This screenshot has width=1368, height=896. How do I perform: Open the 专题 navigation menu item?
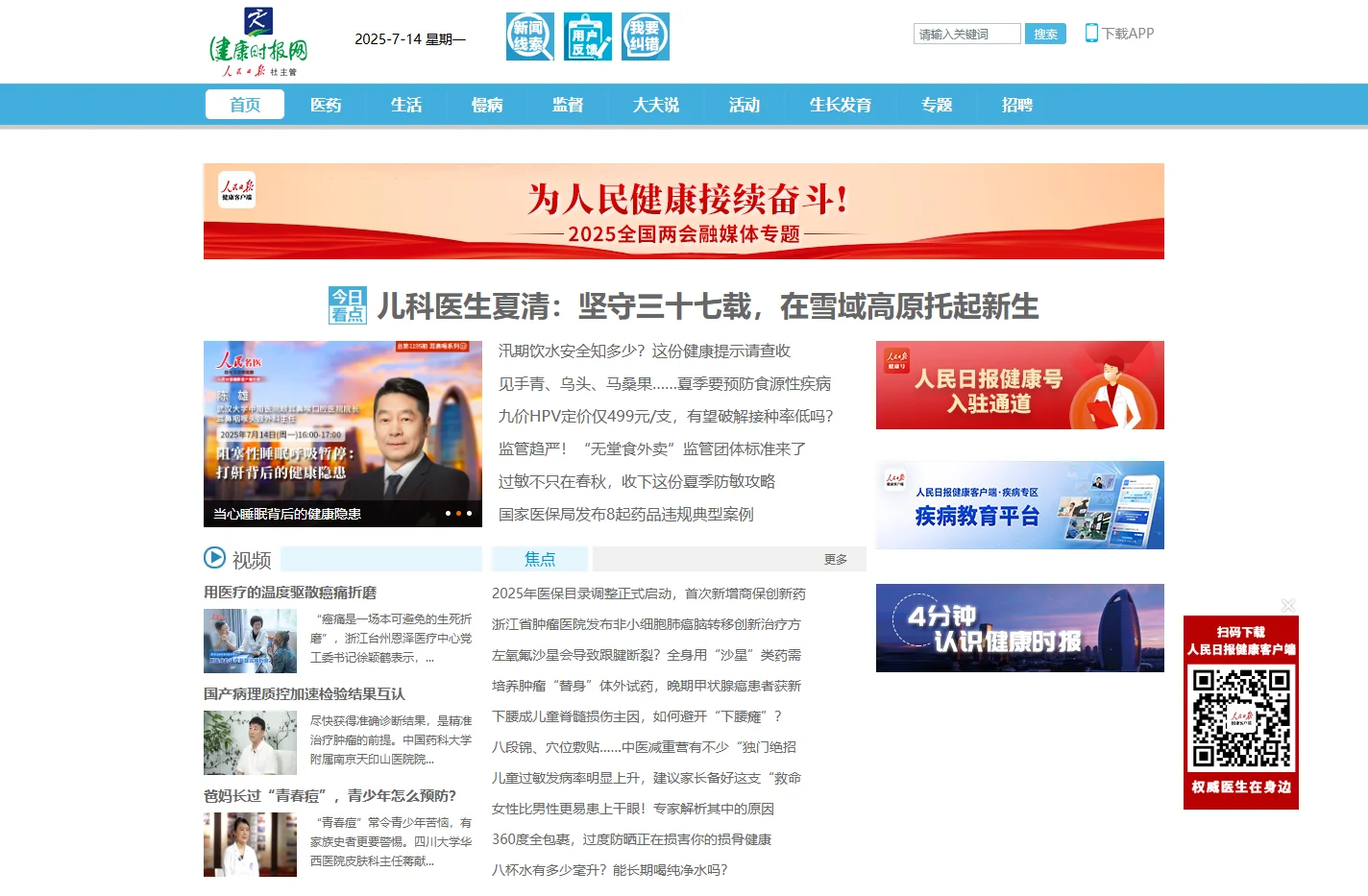click(937, 105)
